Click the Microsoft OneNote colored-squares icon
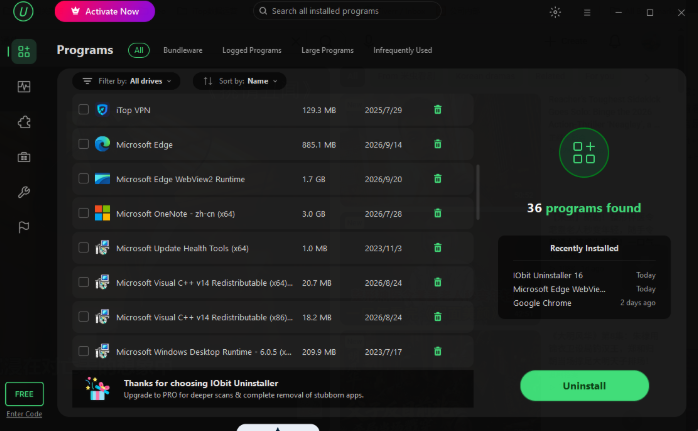The image size is (698, 431). pyautogui.click(x=102, y=213)
